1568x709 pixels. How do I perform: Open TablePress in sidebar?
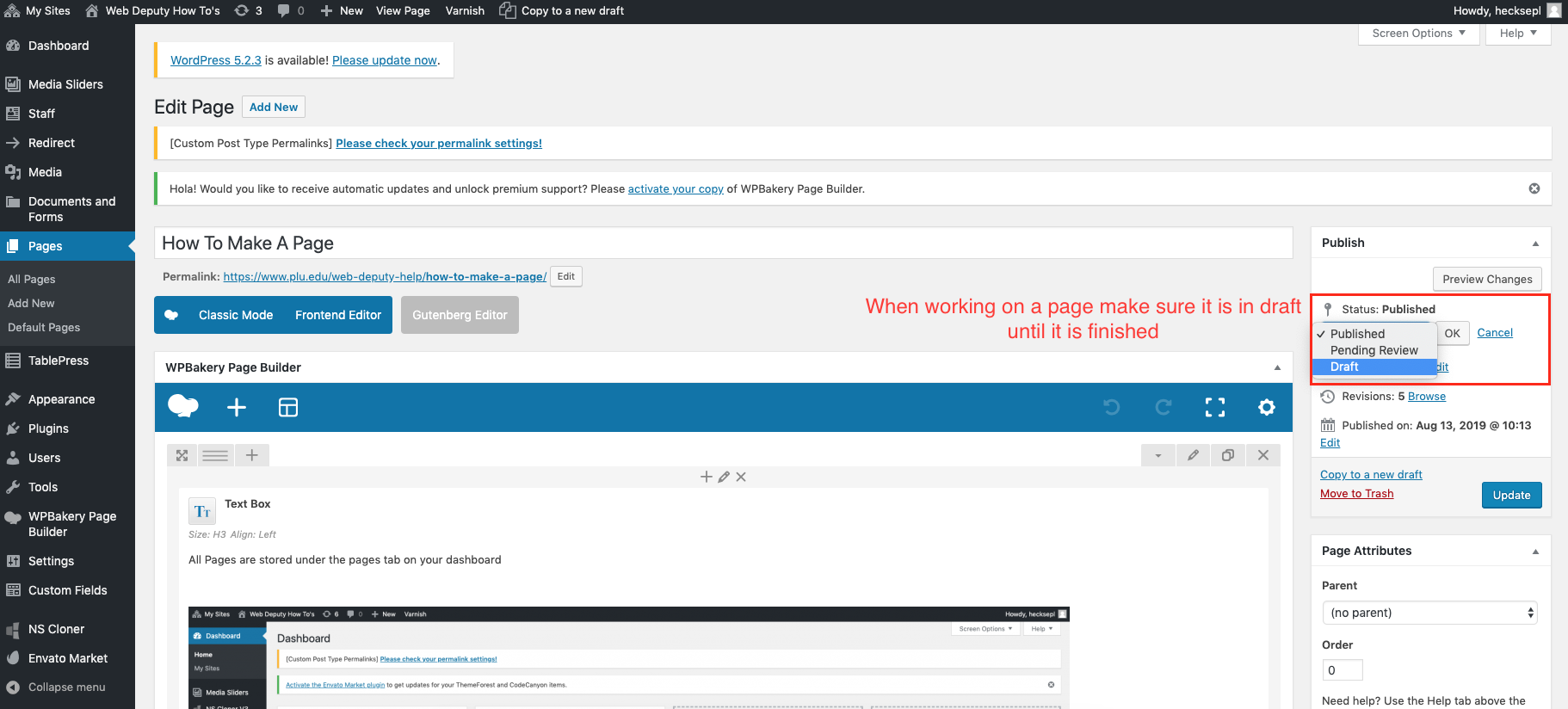59,361
